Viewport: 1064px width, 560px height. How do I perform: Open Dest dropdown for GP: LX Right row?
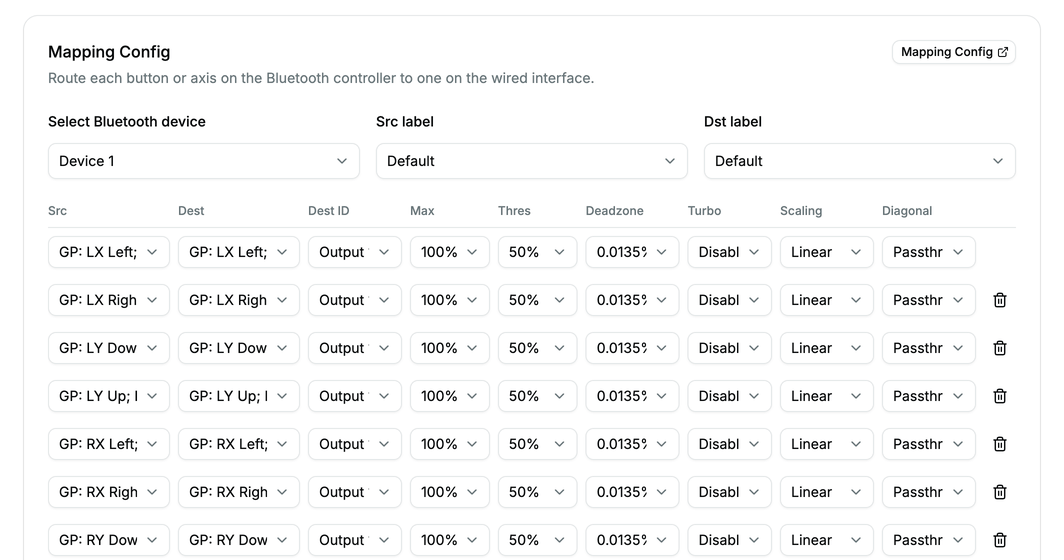(239, 300)
